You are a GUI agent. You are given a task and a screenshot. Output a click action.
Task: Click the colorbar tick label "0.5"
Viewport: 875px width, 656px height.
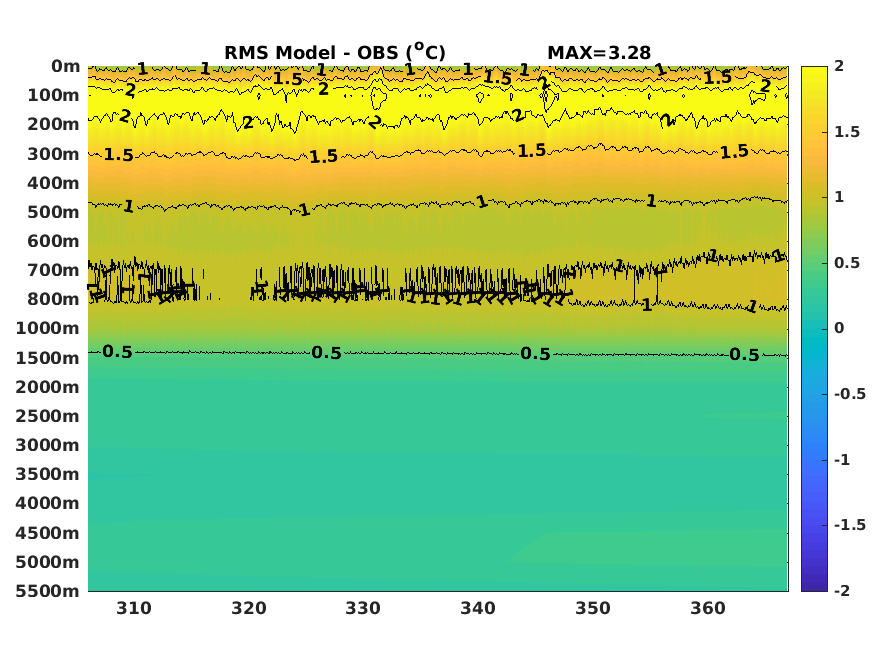pos(847,263)
